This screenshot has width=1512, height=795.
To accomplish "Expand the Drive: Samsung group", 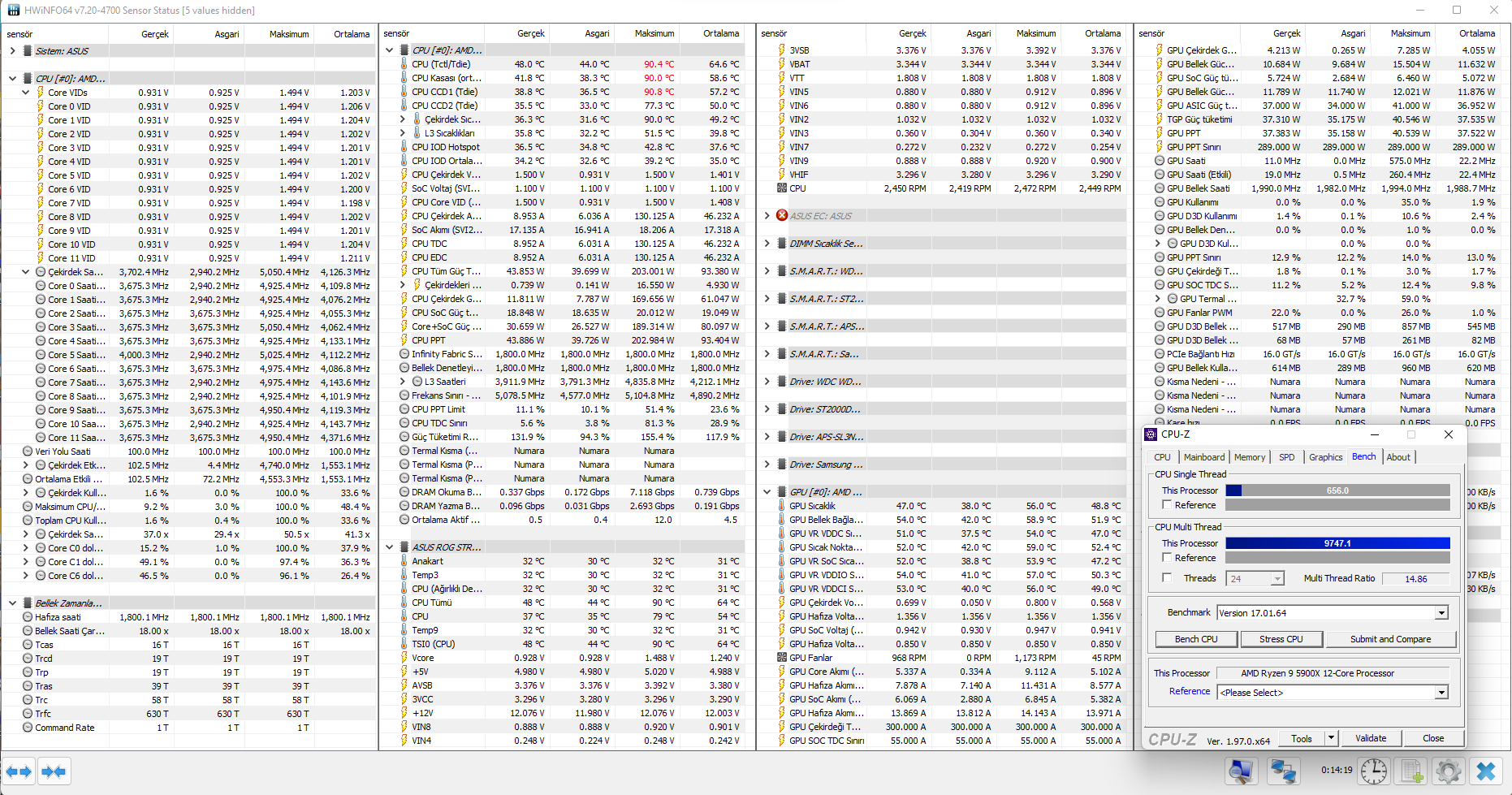I will coord(767,464).
